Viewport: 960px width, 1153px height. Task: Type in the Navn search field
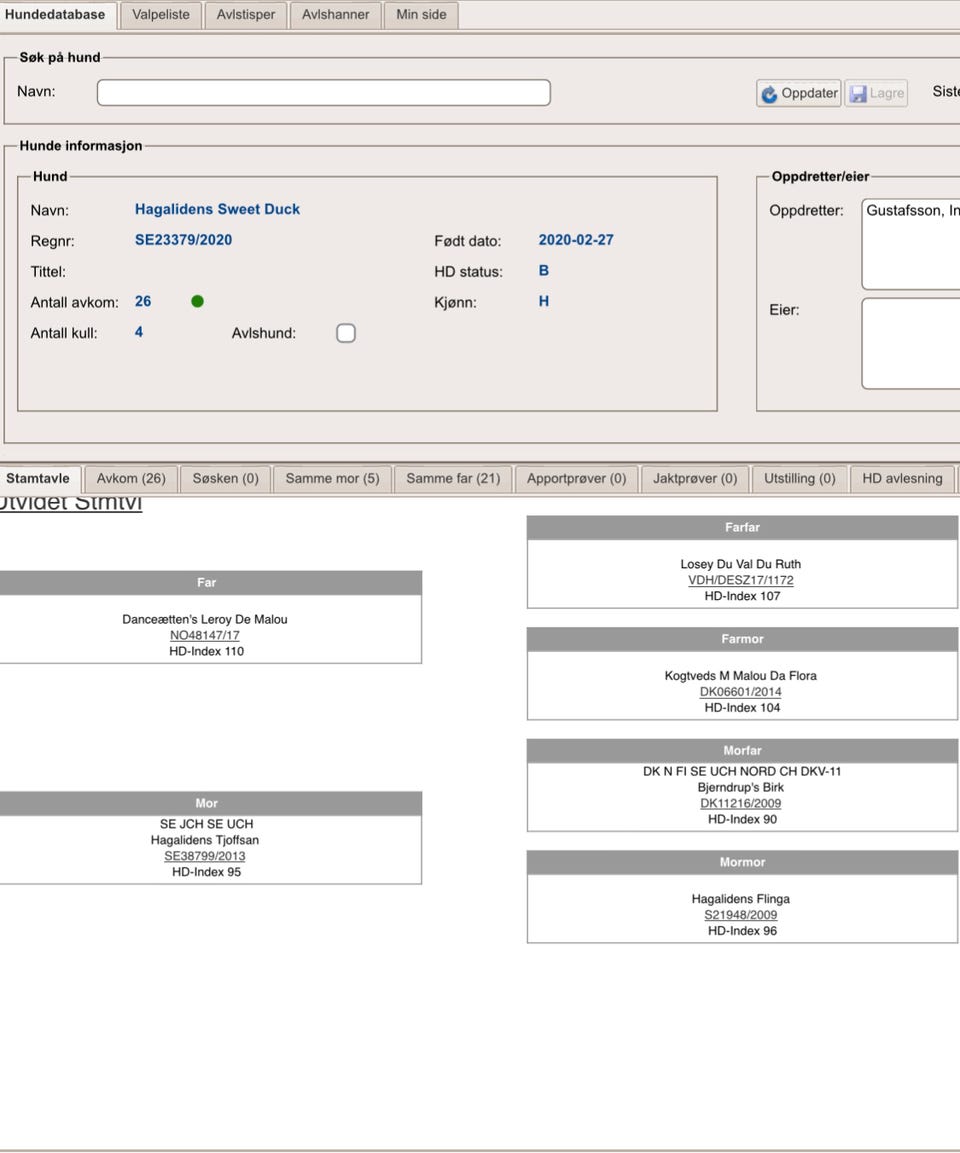click(323, 92)
